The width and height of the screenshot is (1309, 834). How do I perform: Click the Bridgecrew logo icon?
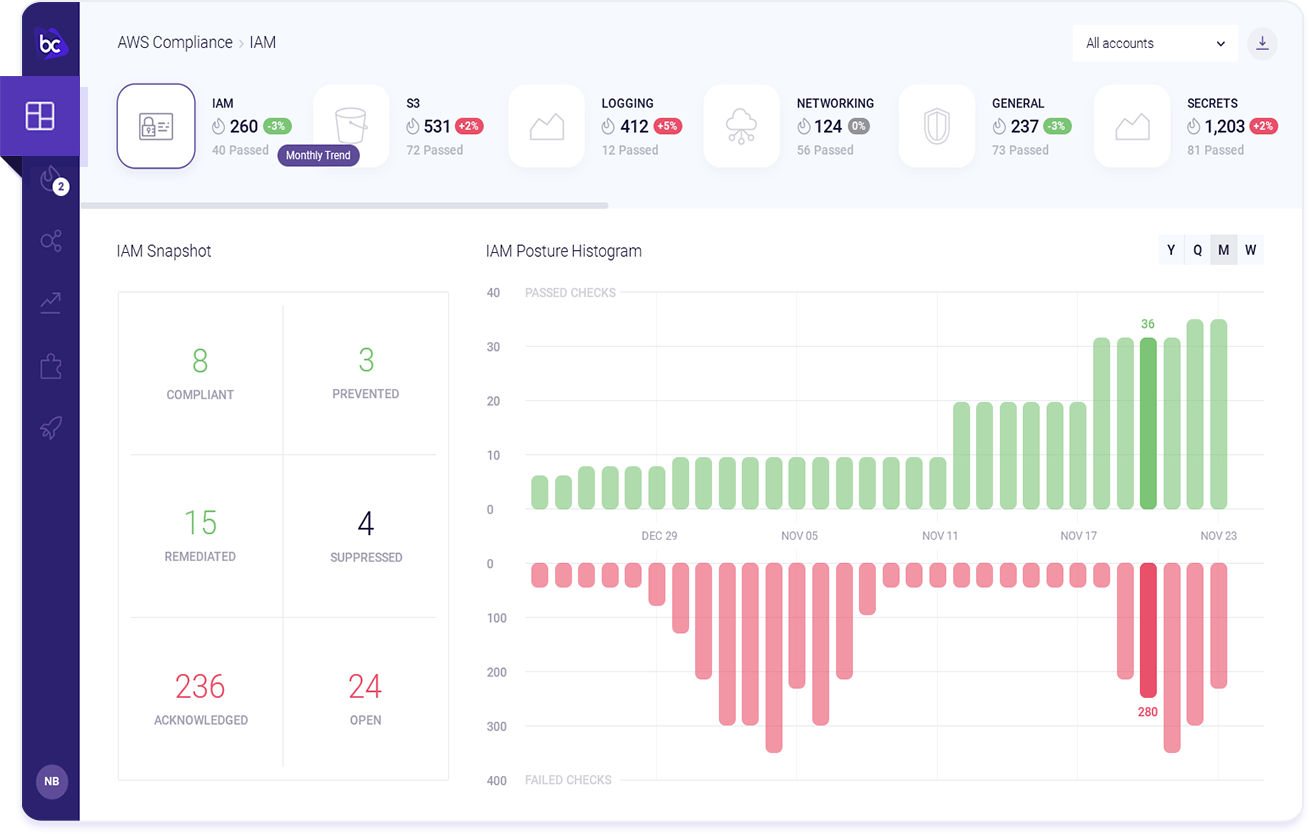click(x=51, y=44)
